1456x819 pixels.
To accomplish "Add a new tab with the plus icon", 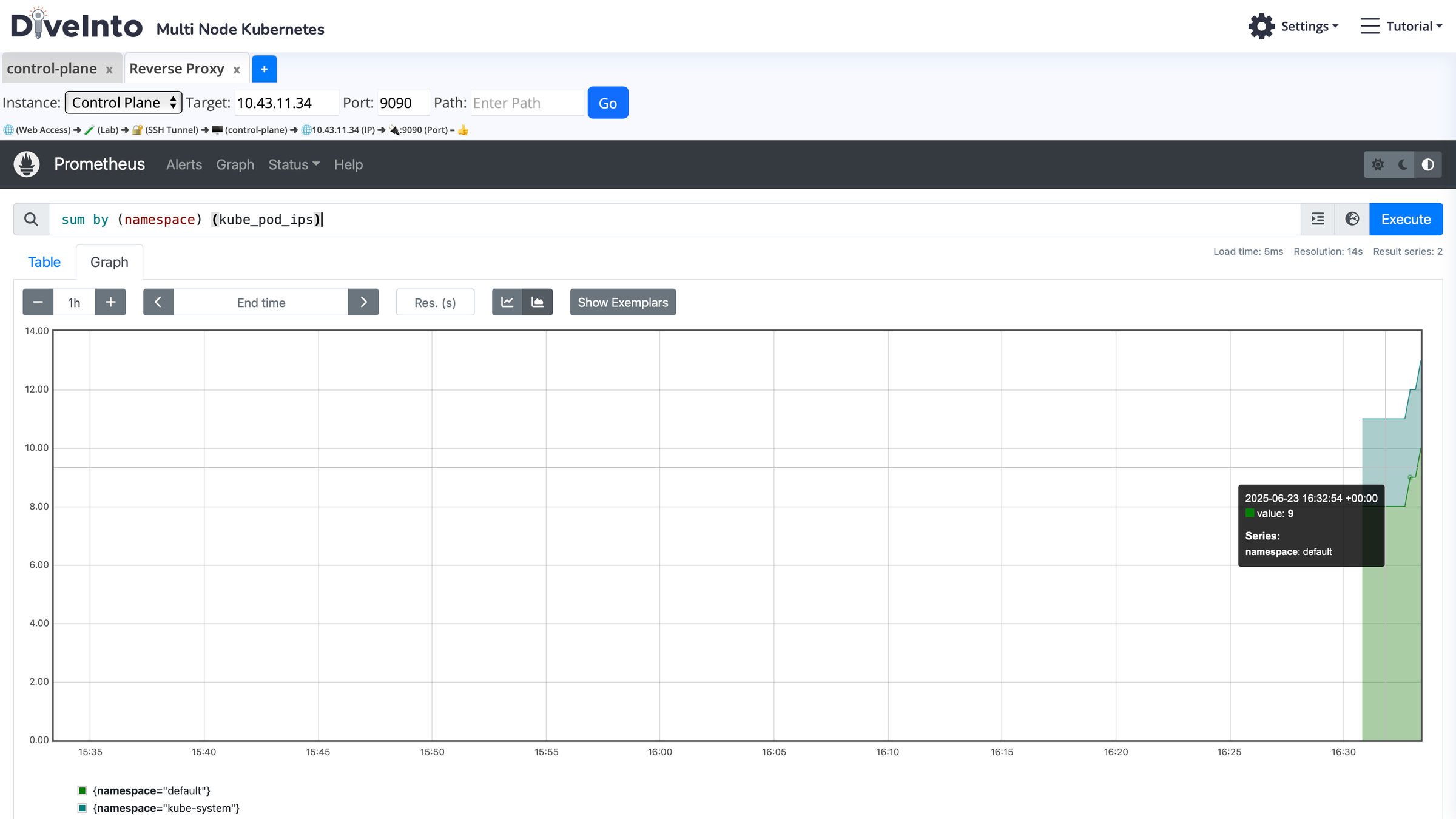I will click(x=264, y=69).
